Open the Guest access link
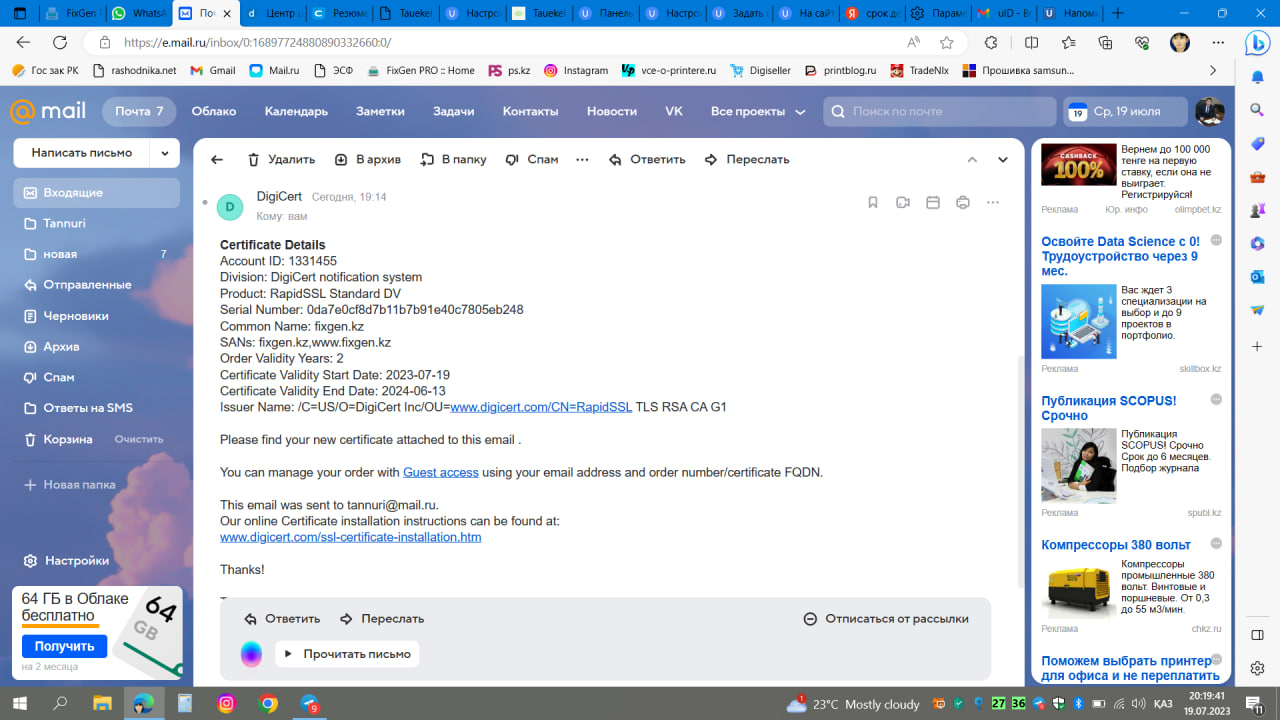 pos(441,472)
